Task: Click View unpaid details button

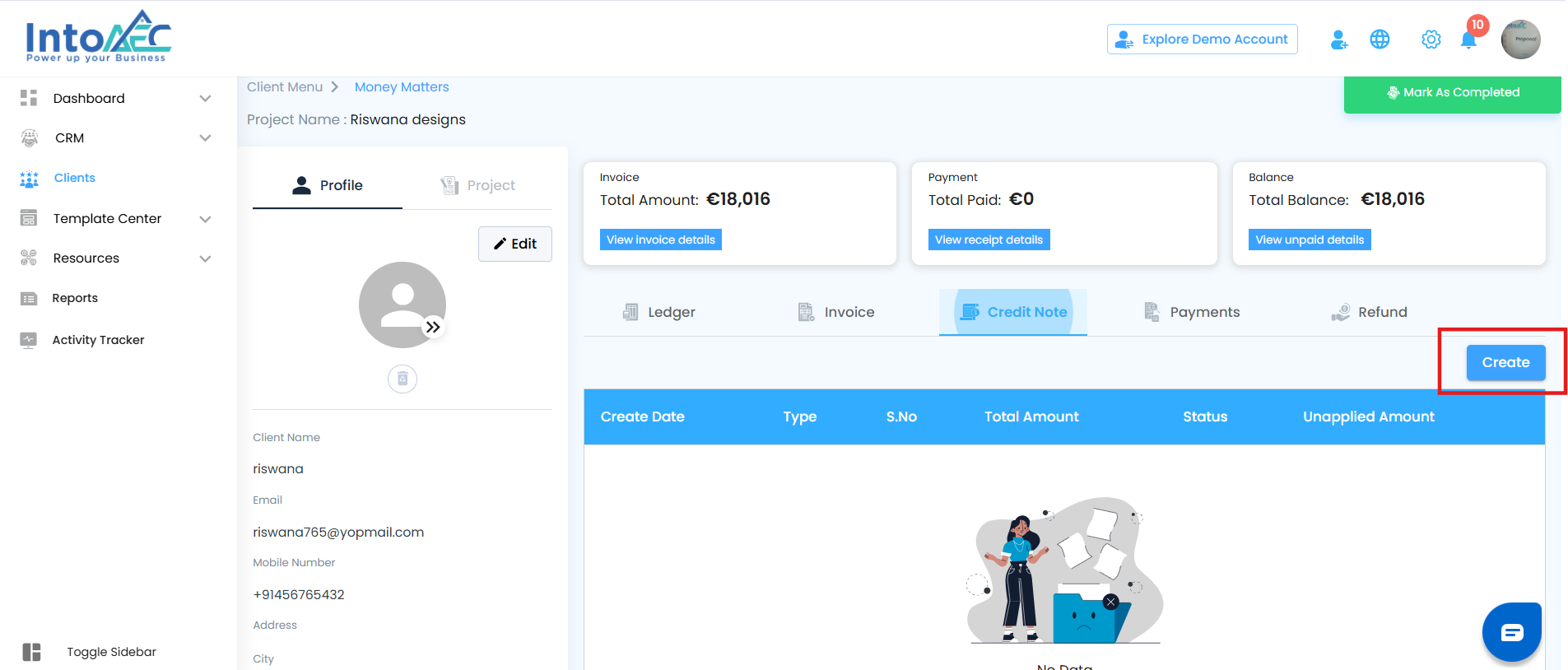Action: [1310, 240]
